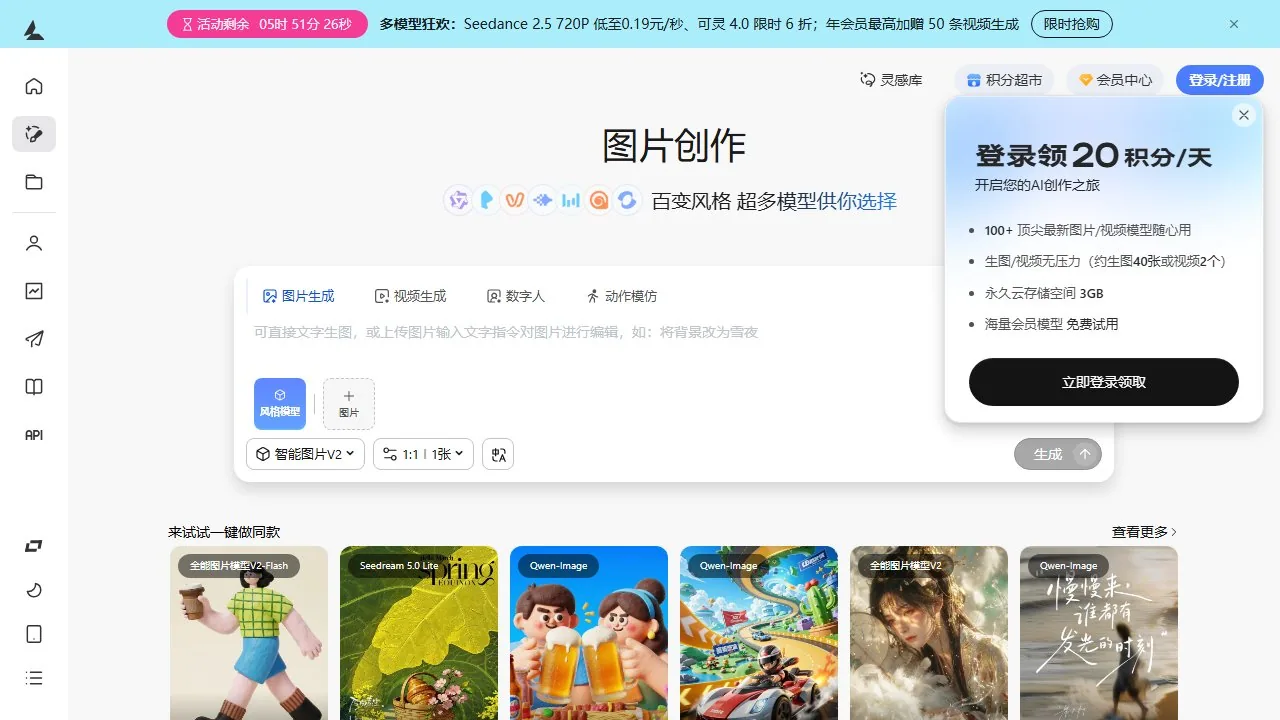Click 登录/注册 login button
Image resolution: width=1280 pixels, height=720 pixels.
(x=1220, y=80)
